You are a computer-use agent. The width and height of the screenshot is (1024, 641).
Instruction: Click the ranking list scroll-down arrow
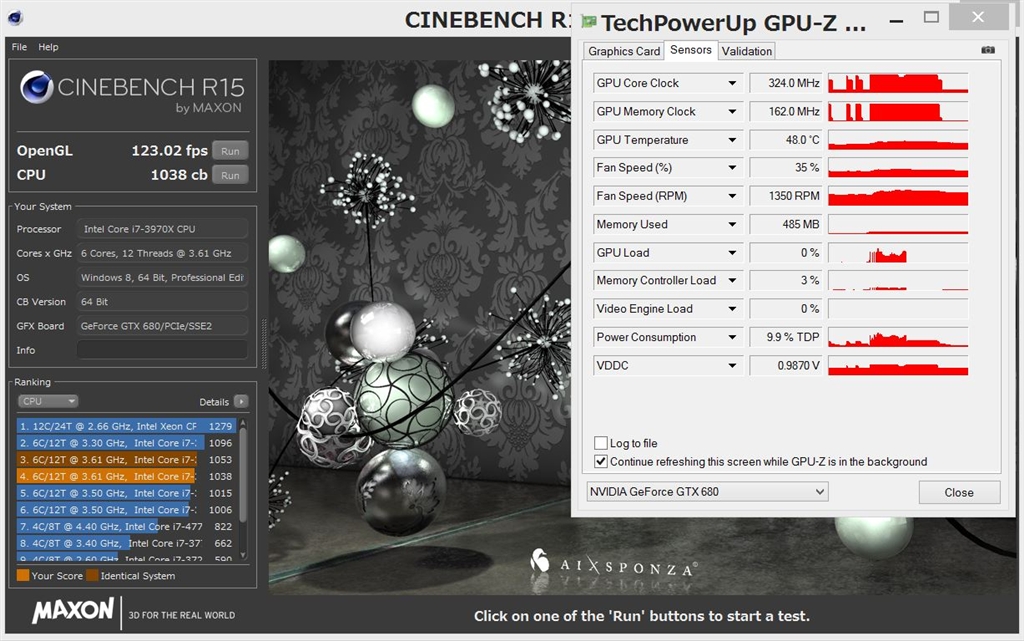click(x=243, y=555)
